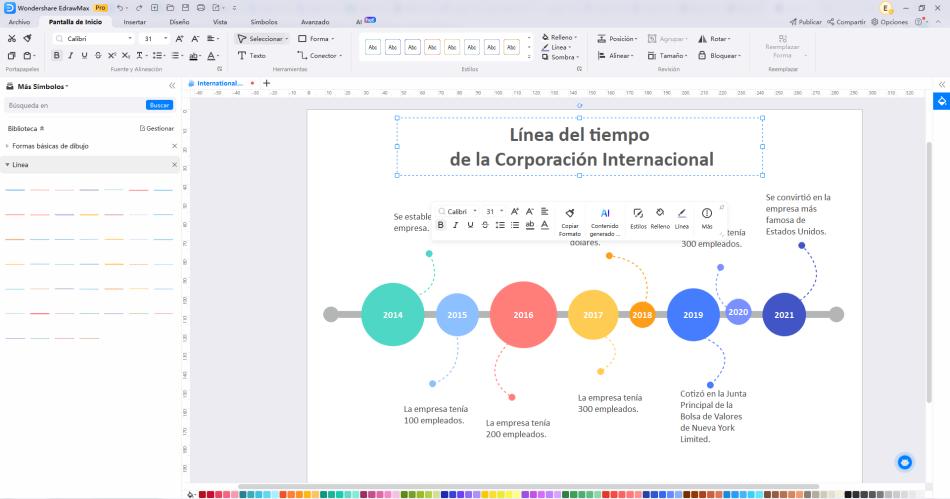Click the undo arrow in title bar
Screen dimensions: 950x499
pyautogui.click(x=119, y=7)
